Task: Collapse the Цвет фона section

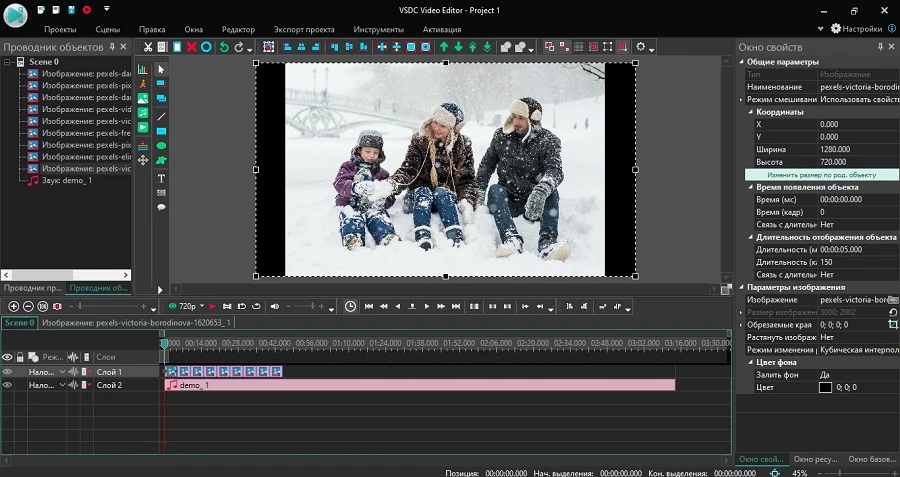Action: click(750, 362)
